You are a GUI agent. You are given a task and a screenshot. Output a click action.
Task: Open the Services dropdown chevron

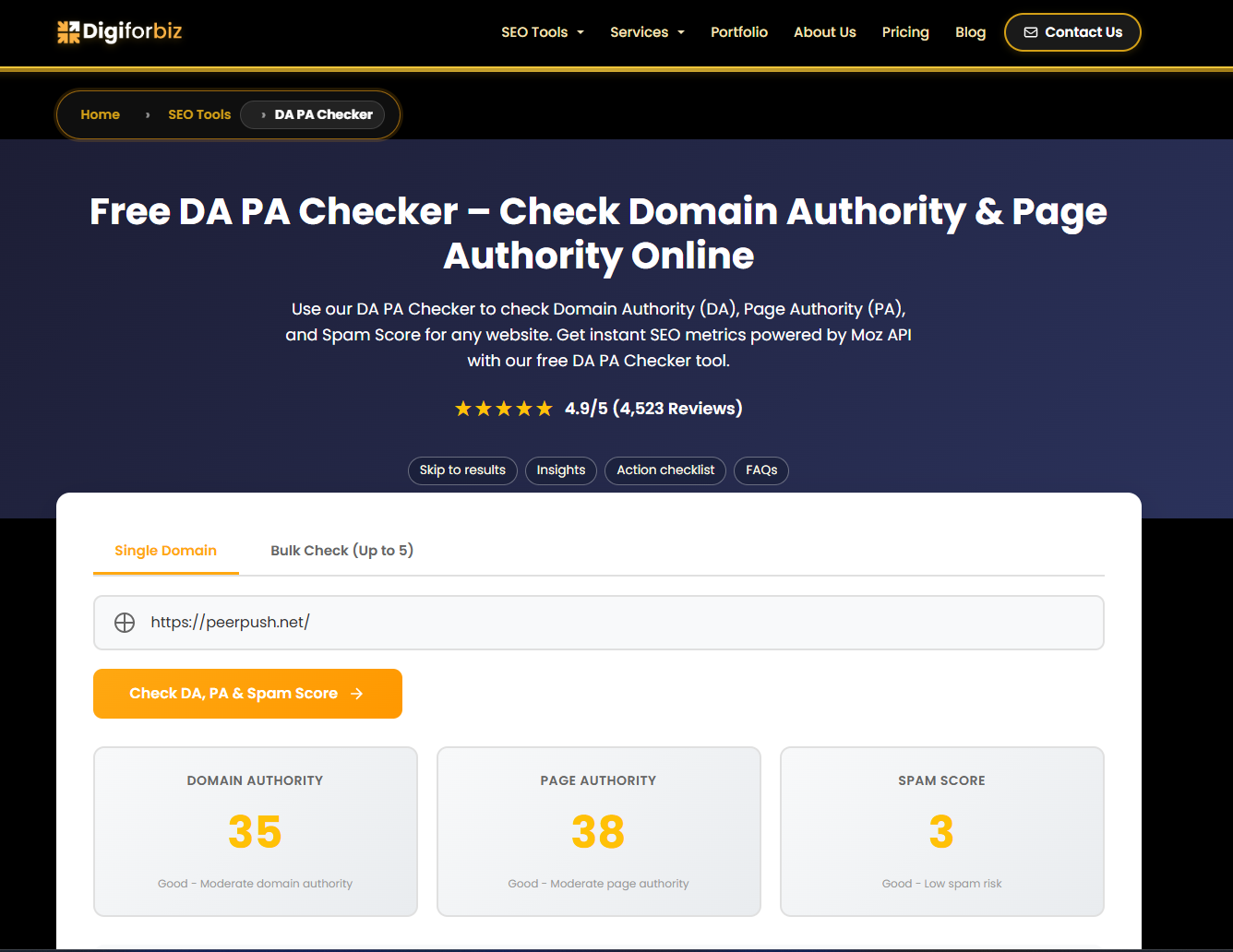tap(680, 31)
